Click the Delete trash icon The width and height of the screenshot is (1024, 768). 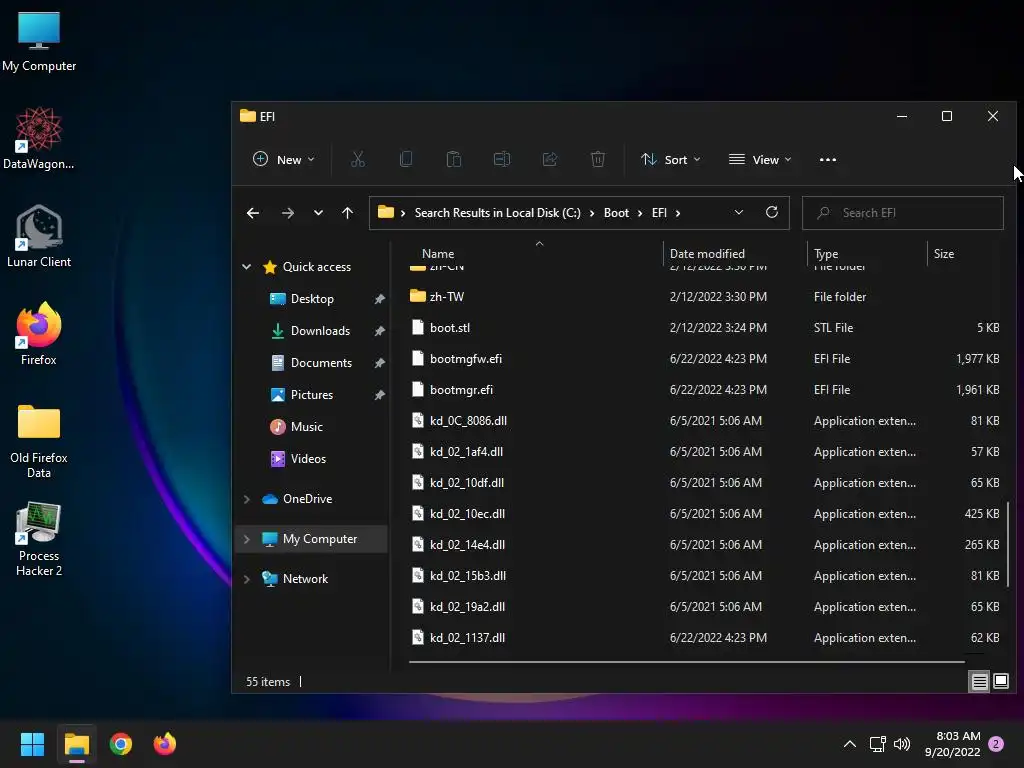tap(598, 159)
